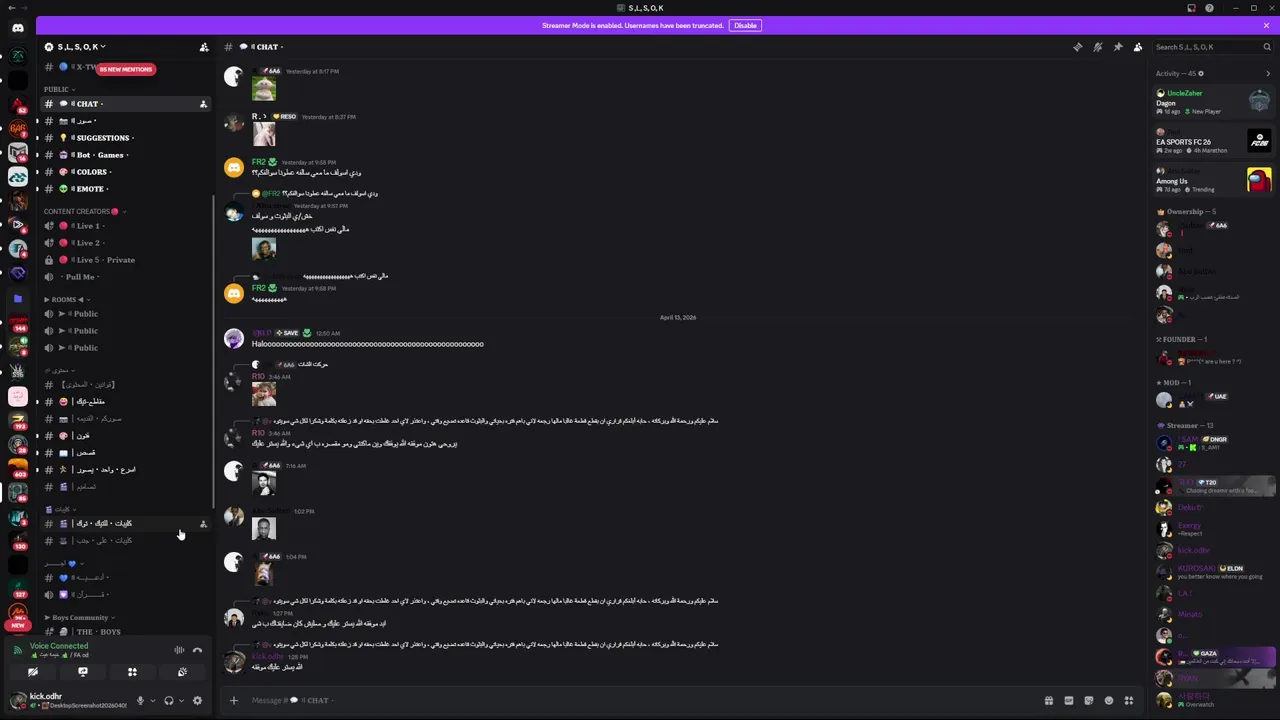Disable Streamer Mode
Viewport: 1280px width, 720px height.
coord(745,25)
